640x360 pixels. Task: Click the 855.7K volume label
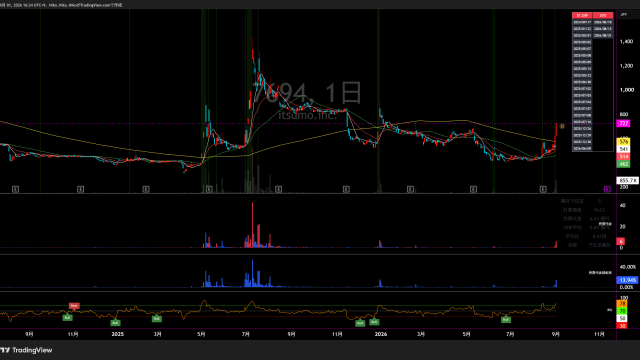[627, 180]
